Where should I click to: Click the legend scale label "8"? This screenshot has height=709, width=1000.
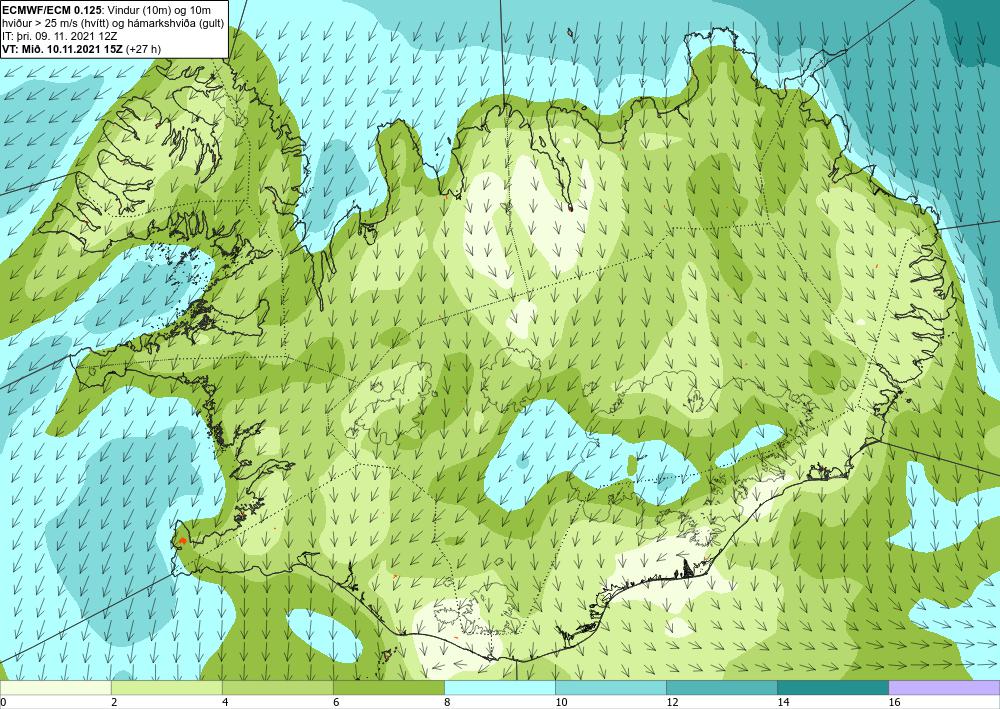pos(447,703)
